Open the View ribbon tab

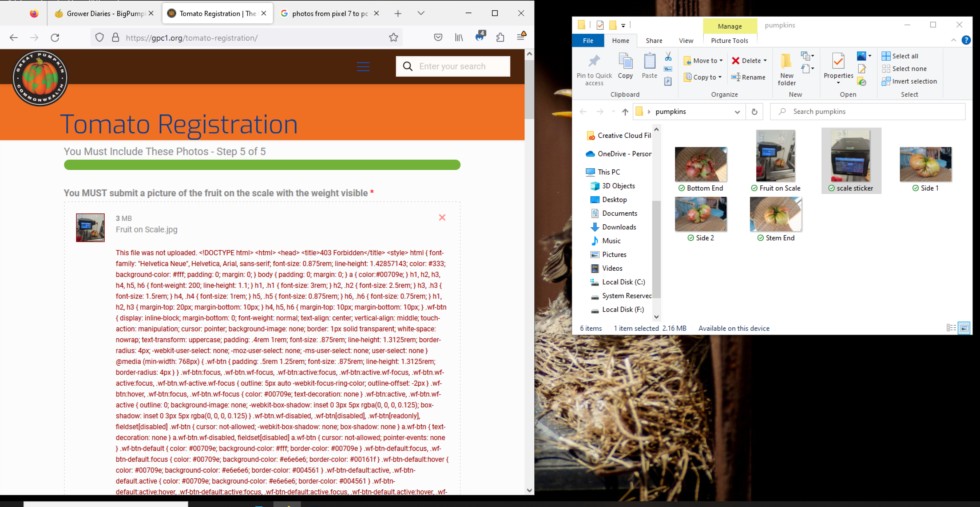pyautogui.click(x=686, y=41)
